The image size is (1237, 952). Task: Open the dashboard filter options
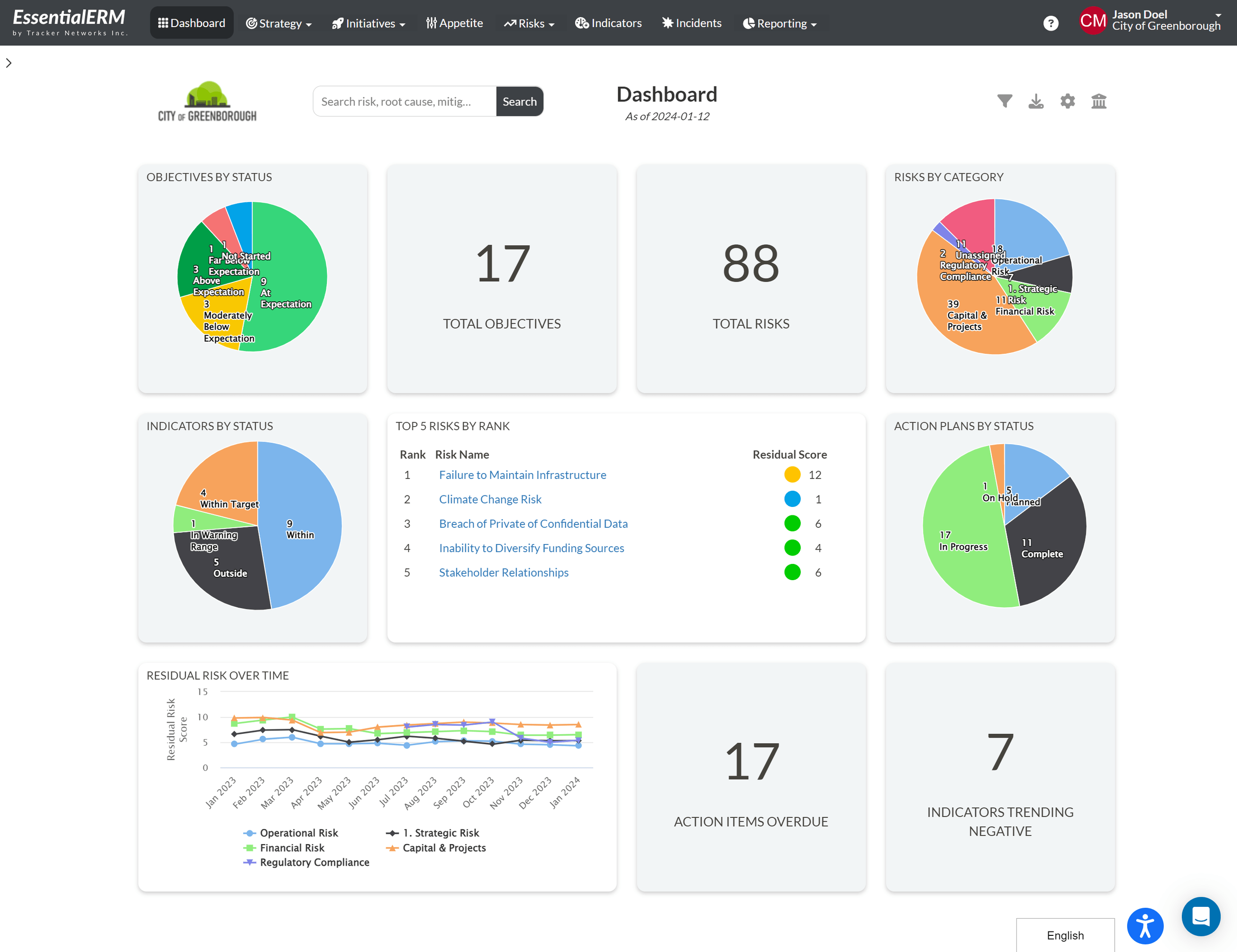(x=1005, y=101)
